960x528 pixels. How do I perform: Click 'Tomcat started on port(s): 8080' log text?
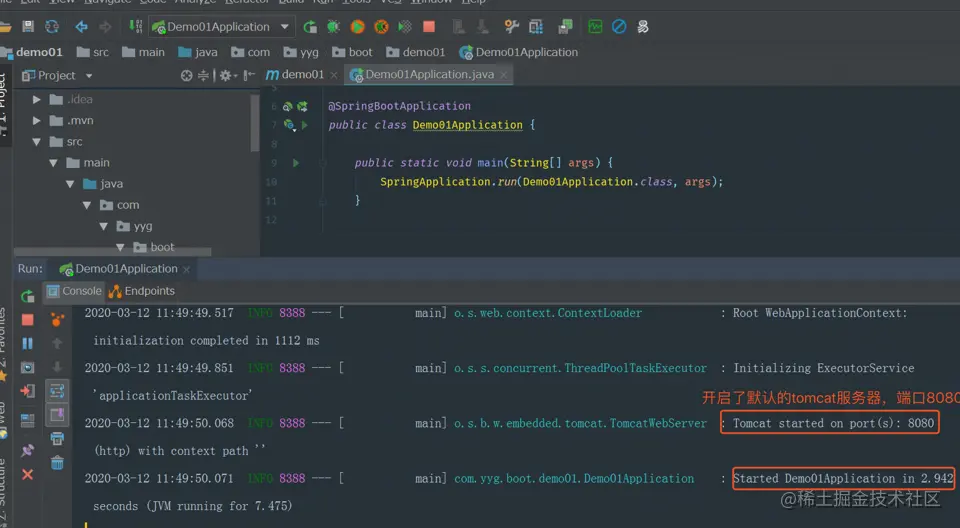pyautogui.click(x=833, y=423)
